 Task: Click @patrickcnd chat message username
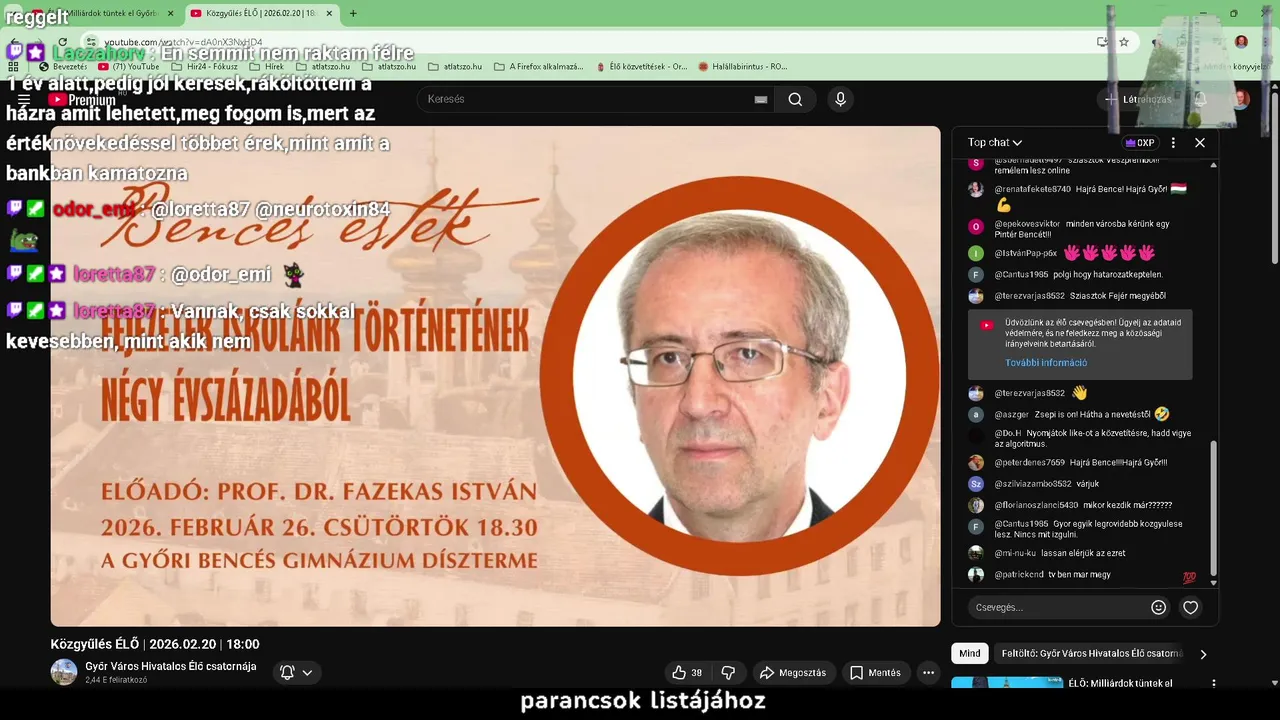pos(1019,575)
